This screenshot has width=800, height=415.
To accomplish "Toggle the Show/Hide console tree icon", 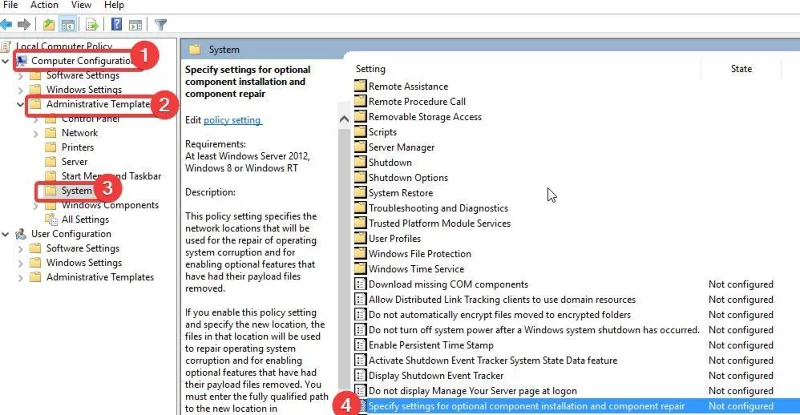I will click(x=68, y=24).
